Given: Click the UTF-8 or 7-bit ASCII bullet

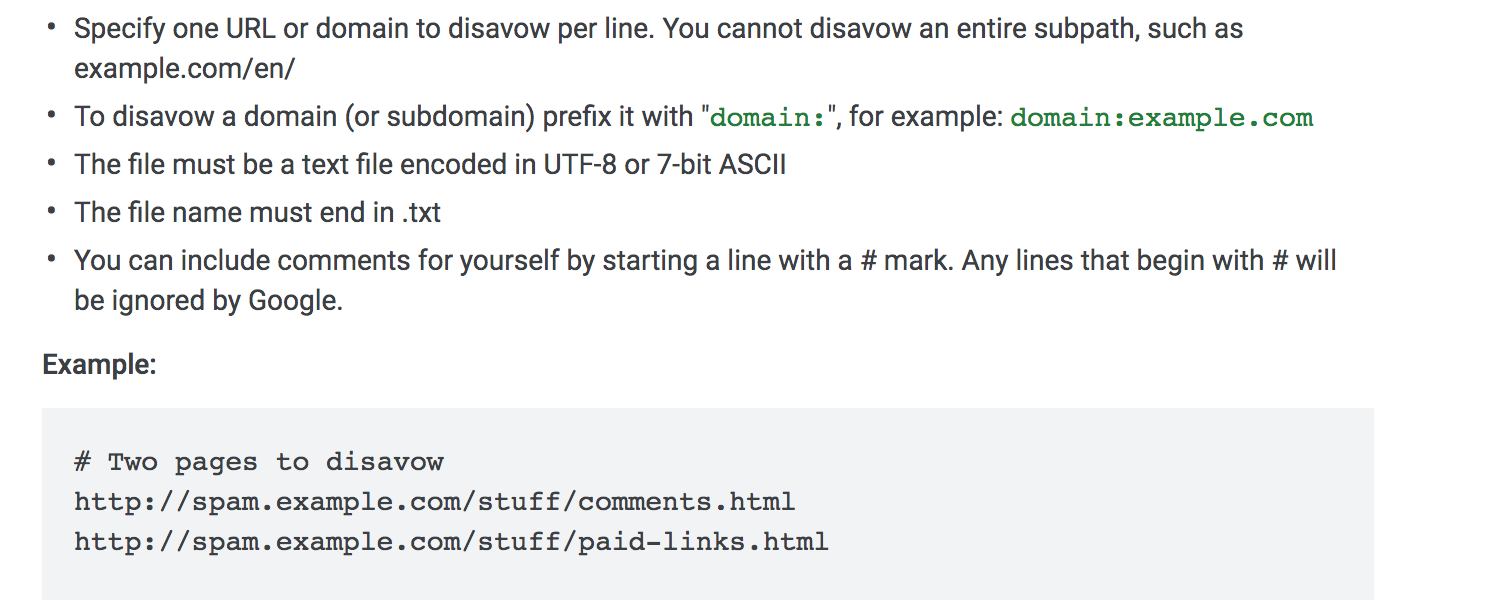Looking at the screenshot, I should click(430, 164).
